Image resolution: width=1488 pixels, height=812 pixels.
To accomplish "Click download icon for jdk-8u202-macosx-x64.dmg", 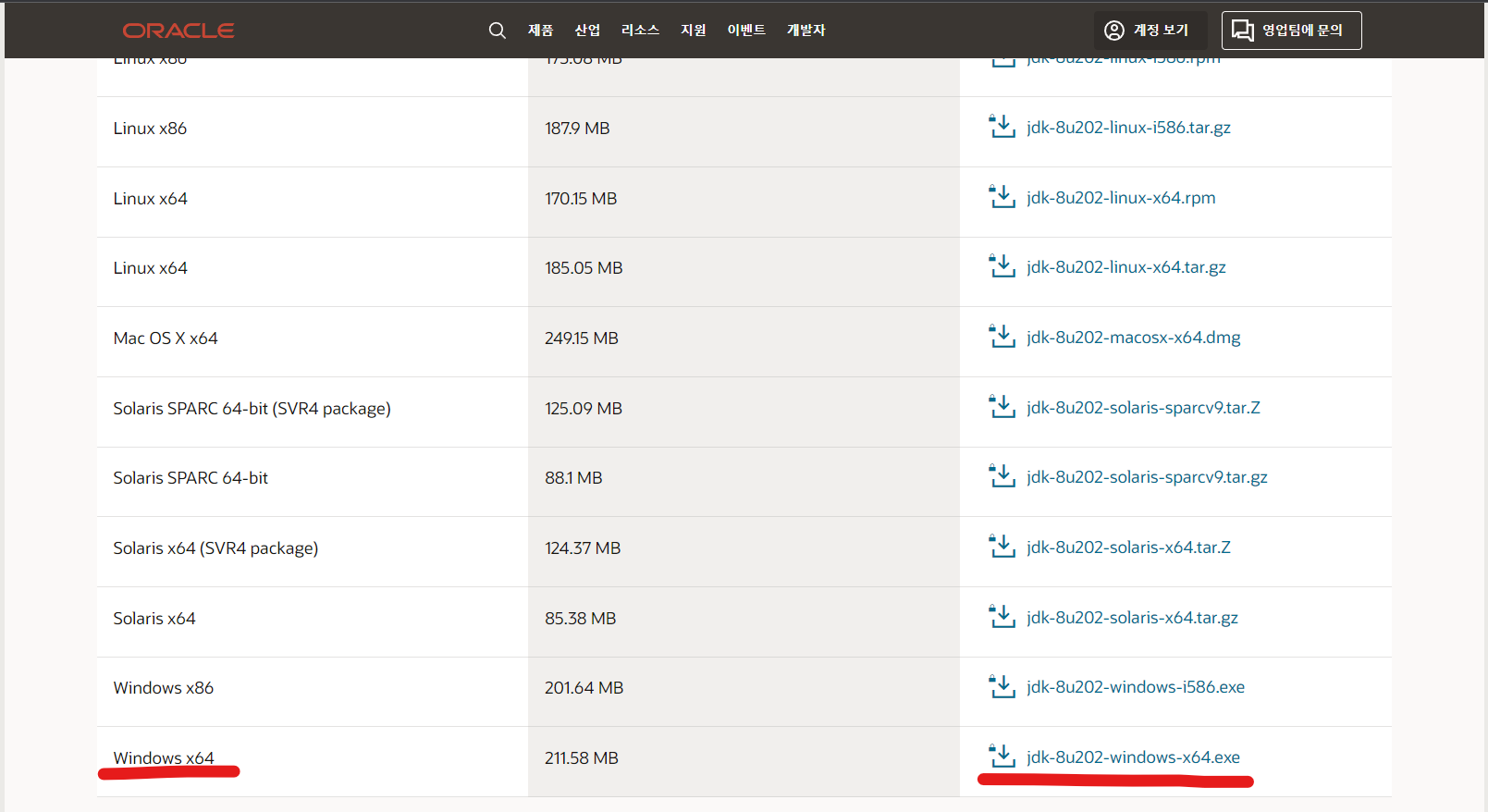I will 1002,337.
